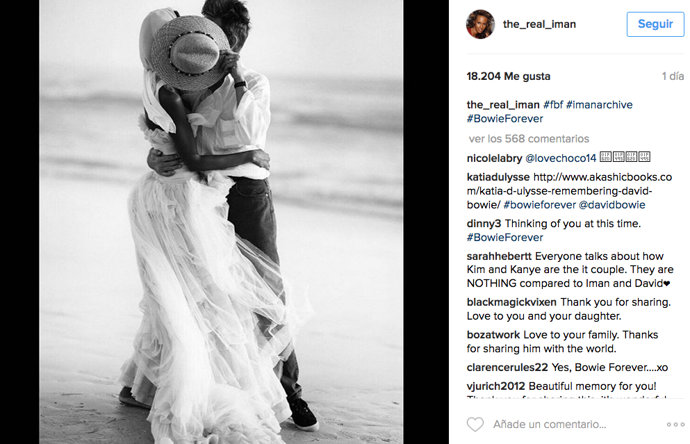Screen dimensions: 690x444
Task: Click the black and white beach photo
Action: click(221, 222)
